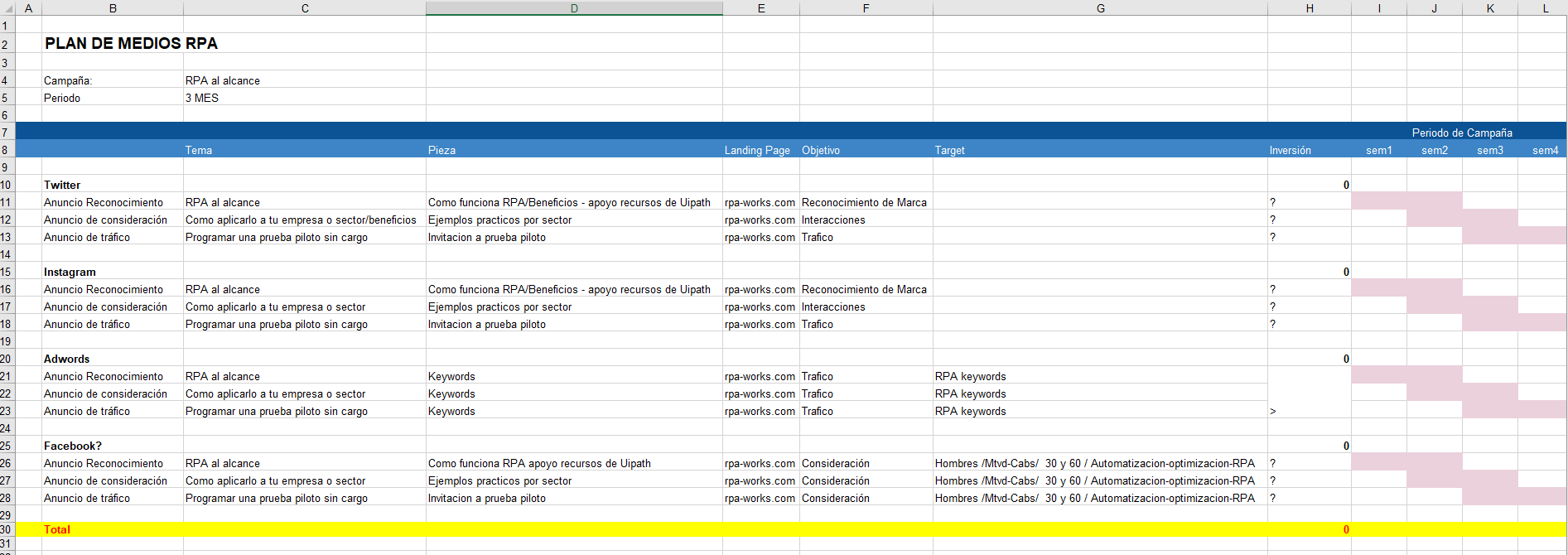Select the red 0 total in row 30
Screen dimensions: 1568x555
pyautogui.click(x=1310, y=529)
